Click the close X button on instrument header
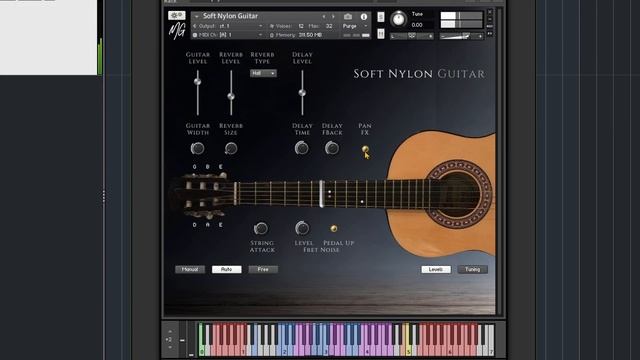 tap(490, 13)
